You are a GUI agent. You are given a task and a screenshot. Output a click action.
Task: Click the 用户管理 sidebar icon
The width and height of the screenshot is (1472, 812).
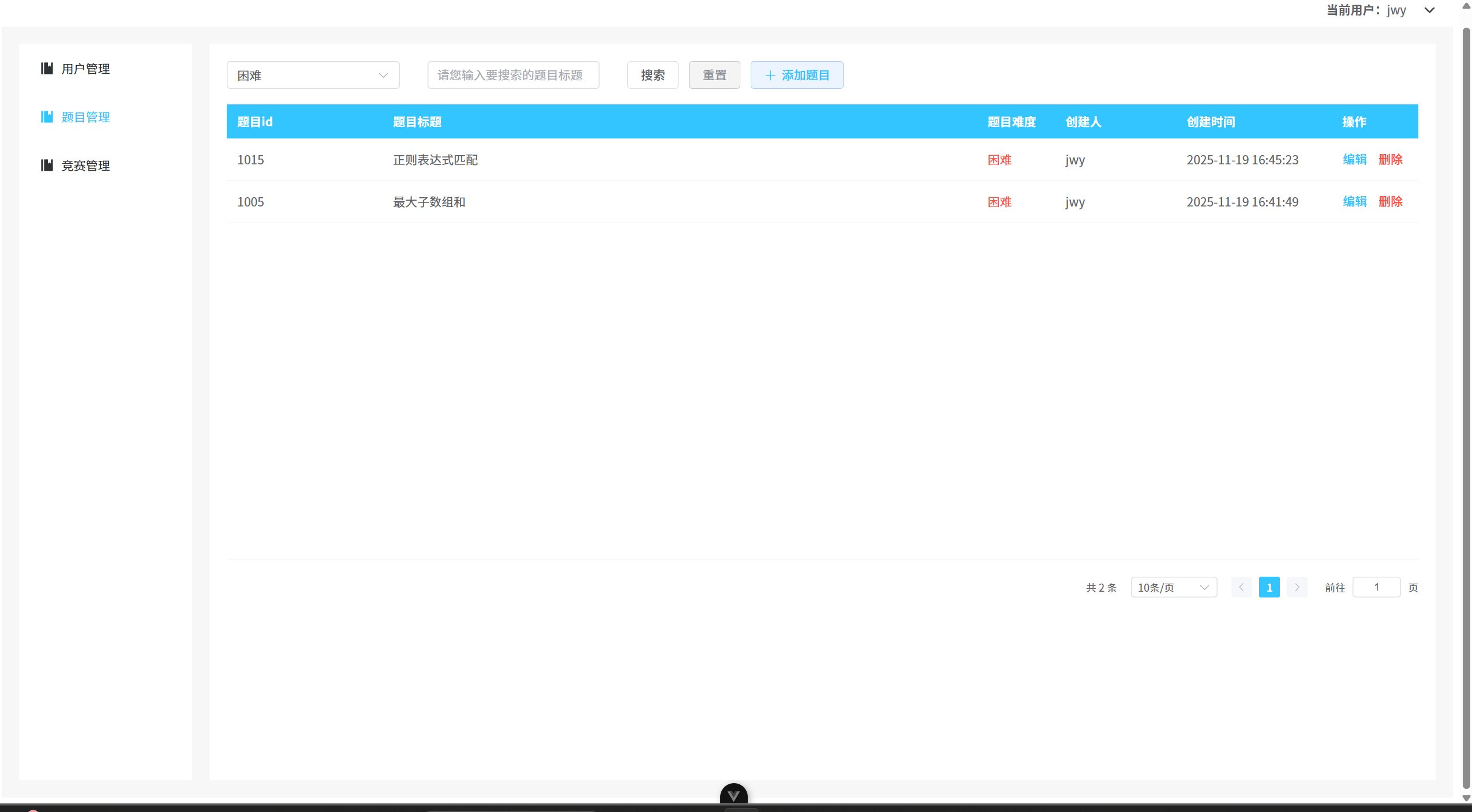point(47,68)
